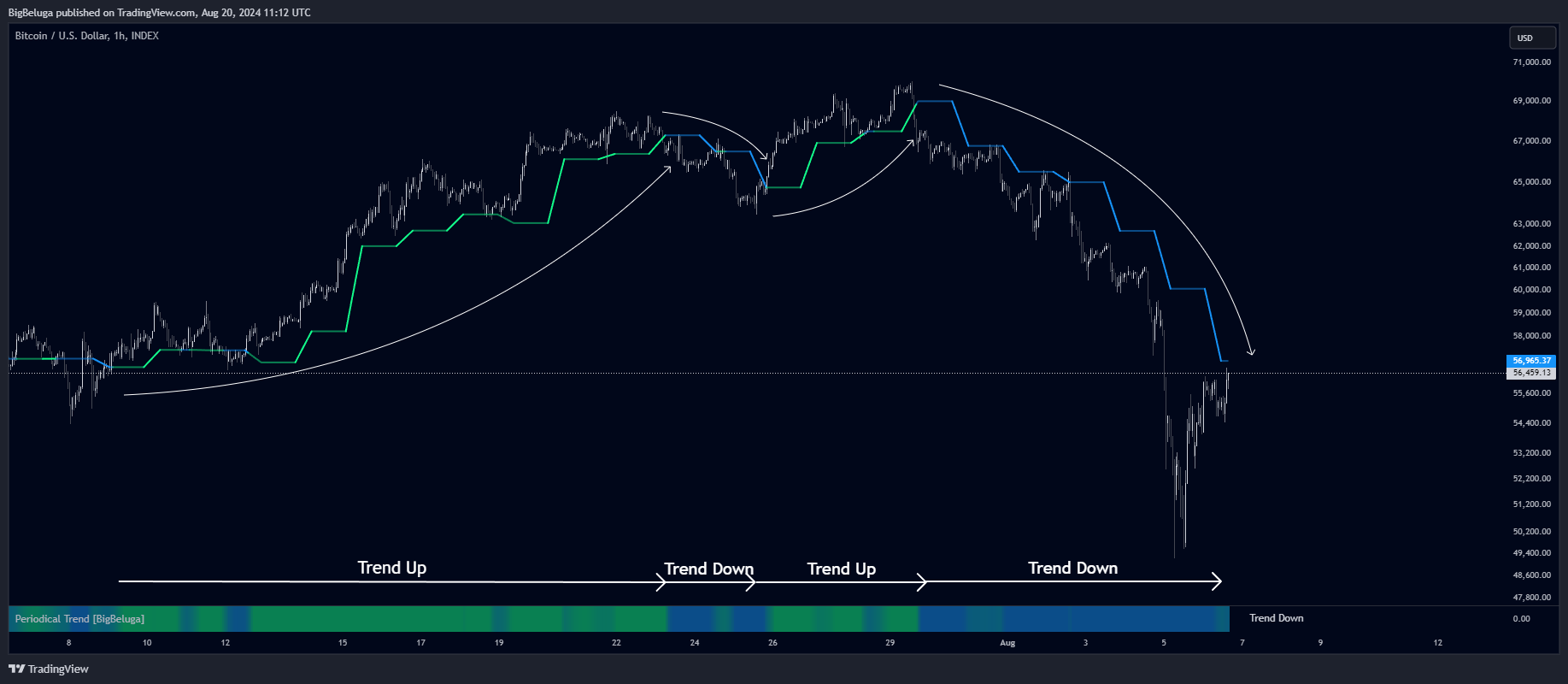Click the 0.00 value on the indicator scale

click(x=1521, y=619)
